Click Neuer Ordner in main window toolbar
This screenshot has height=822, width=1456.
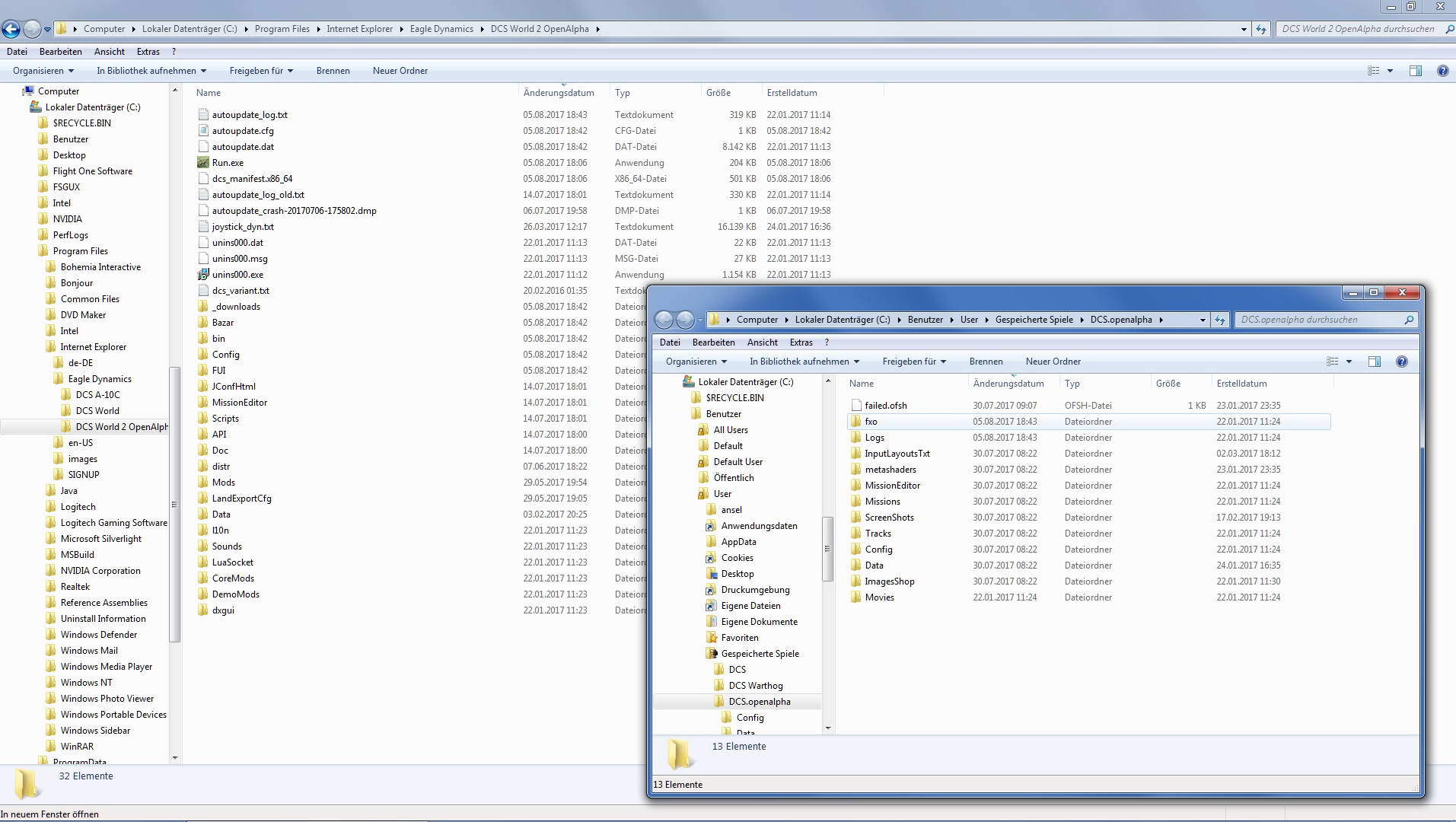(x=400, y=71)
